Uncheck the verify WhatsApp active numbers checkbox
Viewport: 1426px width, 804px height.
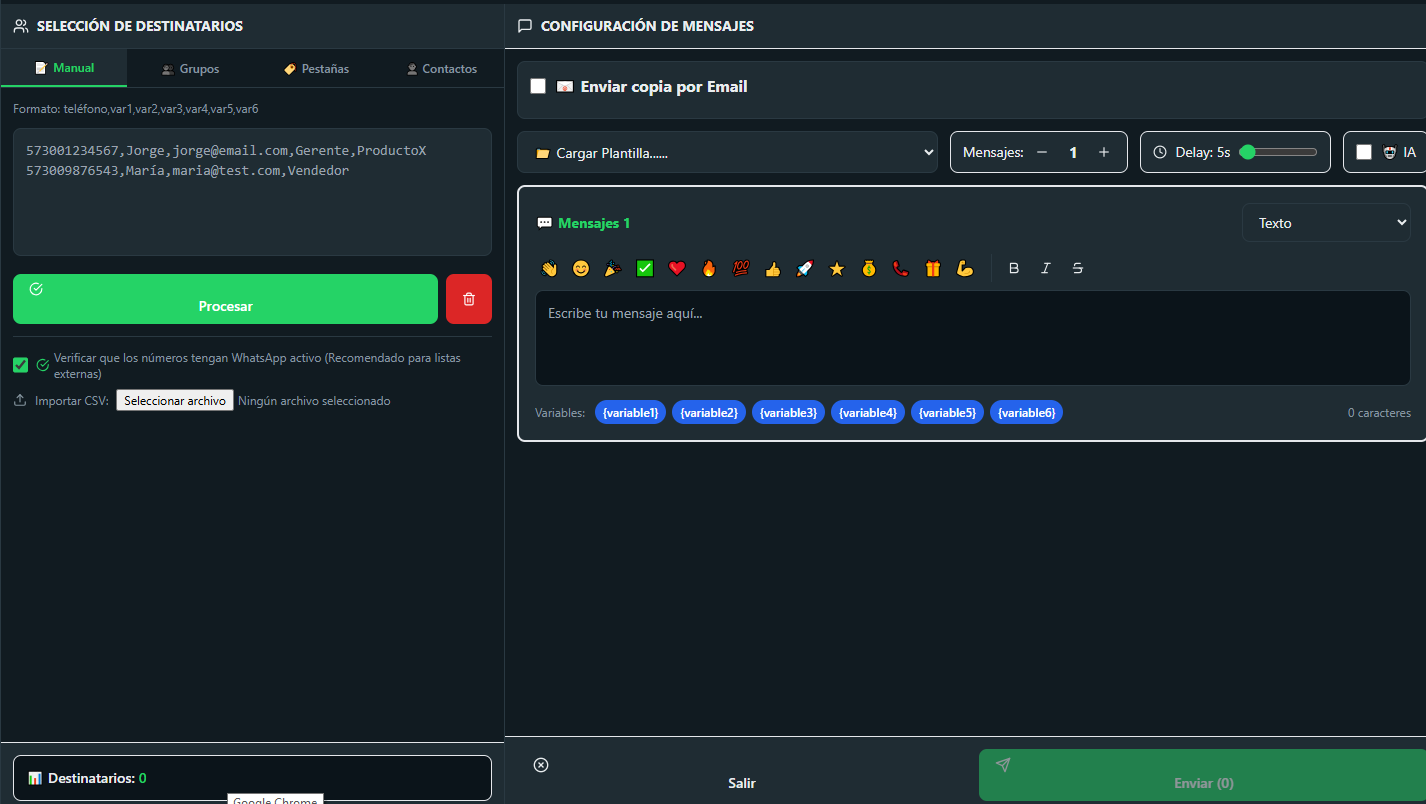coord(21,365)
